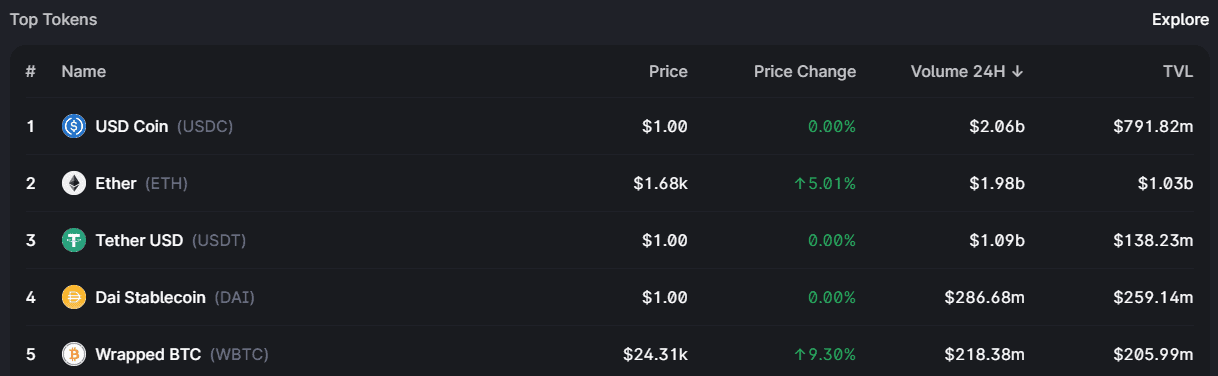Click the Top Tokens section heading

(54, 20)
